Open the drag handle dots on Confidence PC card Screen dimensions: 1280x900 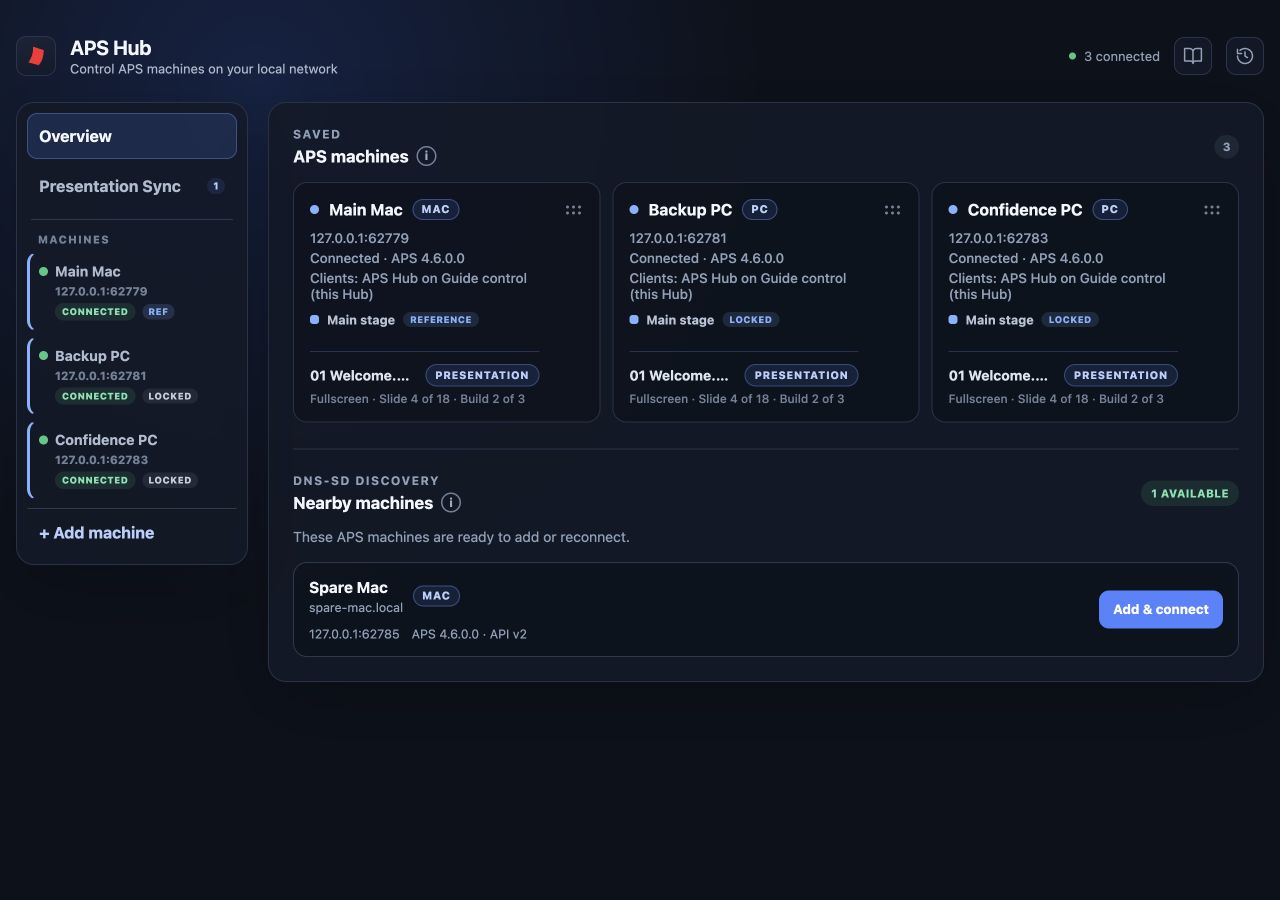(x=1212, y=210)
